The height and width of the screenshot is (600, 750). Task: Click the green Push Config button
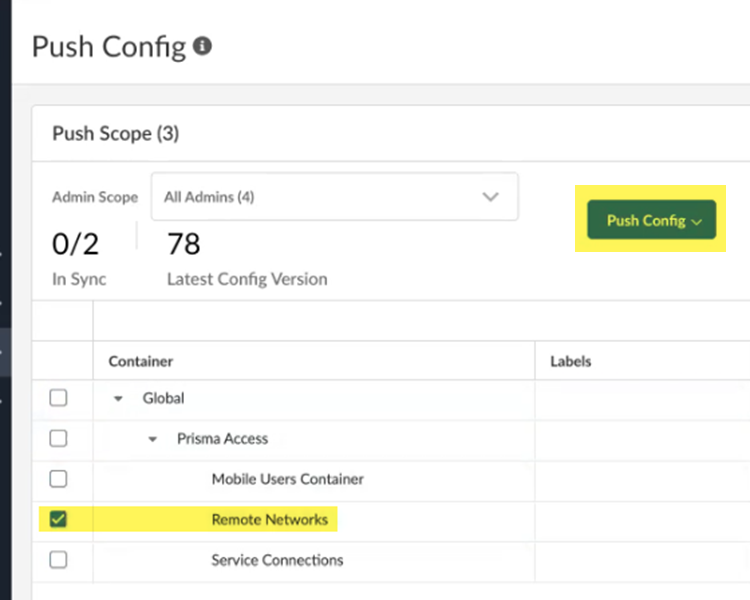(651, 220)
